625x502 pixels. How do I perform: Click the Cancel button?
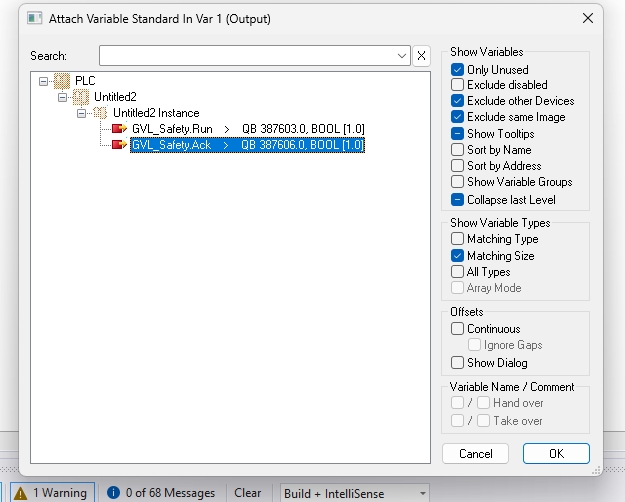(x=476, y=454)
